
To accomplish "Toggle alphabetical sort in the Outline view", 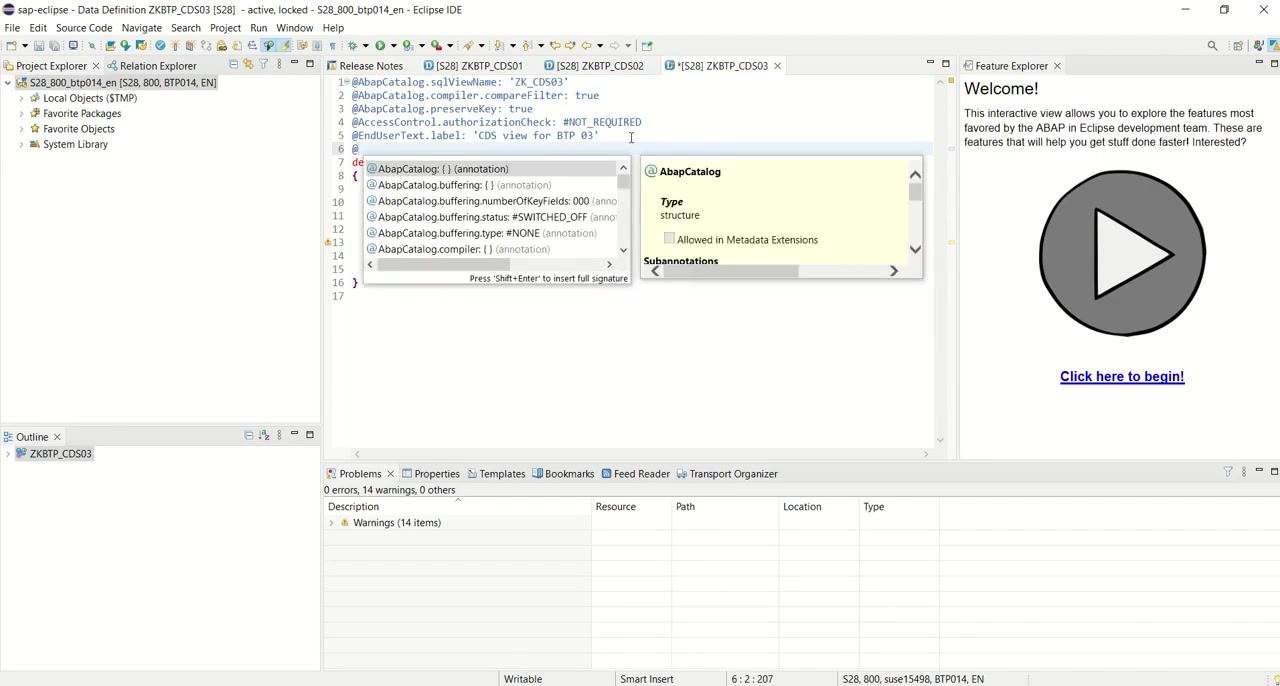I will [x=264, y=435].
